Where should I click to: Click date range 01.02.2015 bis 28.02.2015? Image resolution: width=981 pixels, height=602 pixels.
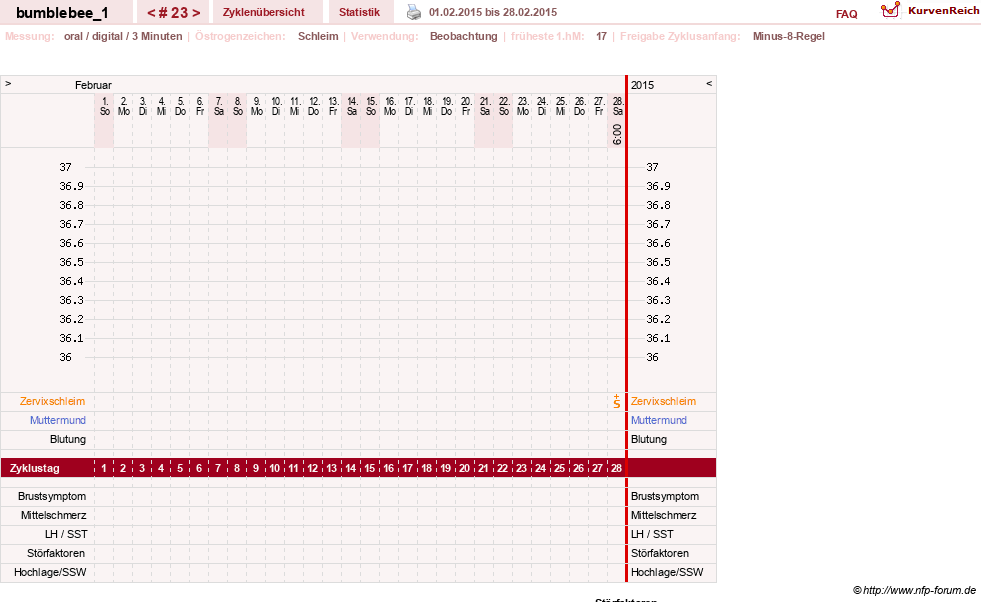point(492,12)
